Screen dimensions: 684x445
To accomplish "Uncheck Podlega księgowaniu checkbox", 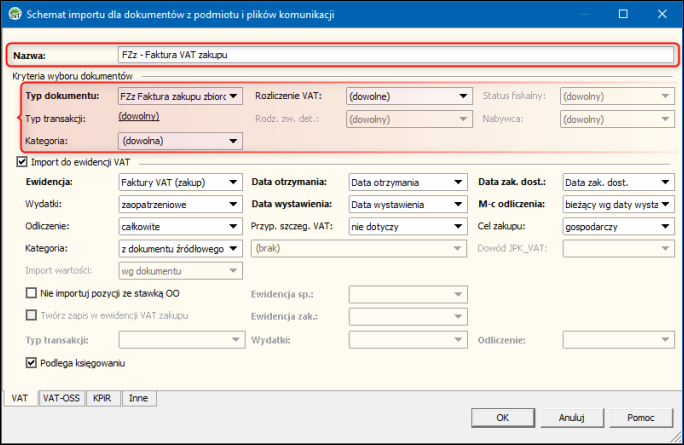I will coord(32,363).
